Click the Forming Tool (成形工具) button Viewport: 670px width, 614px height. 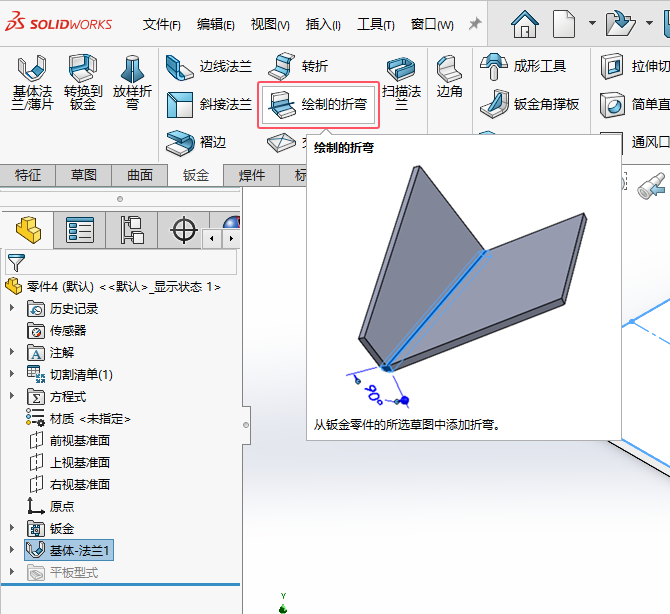click(523, 67)
